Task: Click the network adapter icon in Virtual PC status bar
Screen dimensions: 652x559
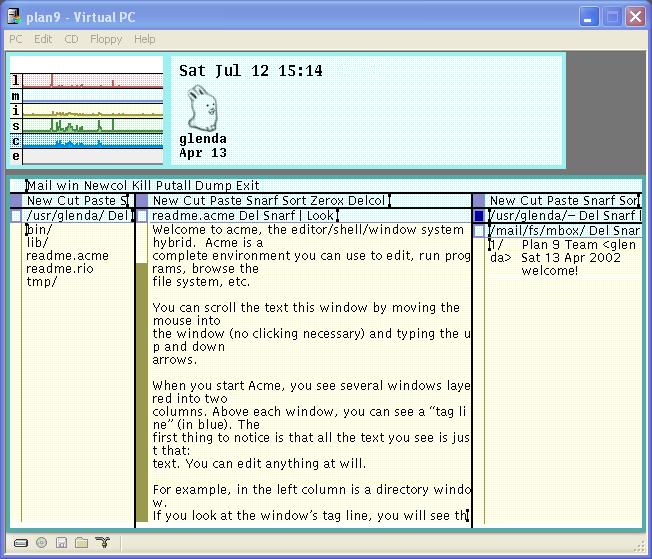Action: pos(103,542)
